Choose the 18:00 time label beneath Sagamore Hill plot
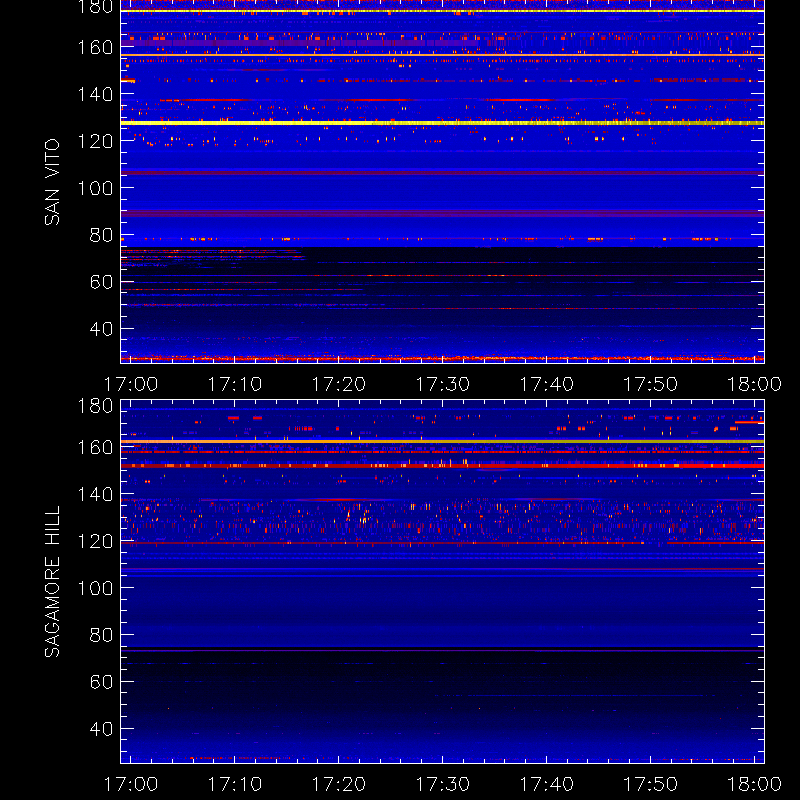800x800 pixels. pyautogui.click(x=754, y=784)
